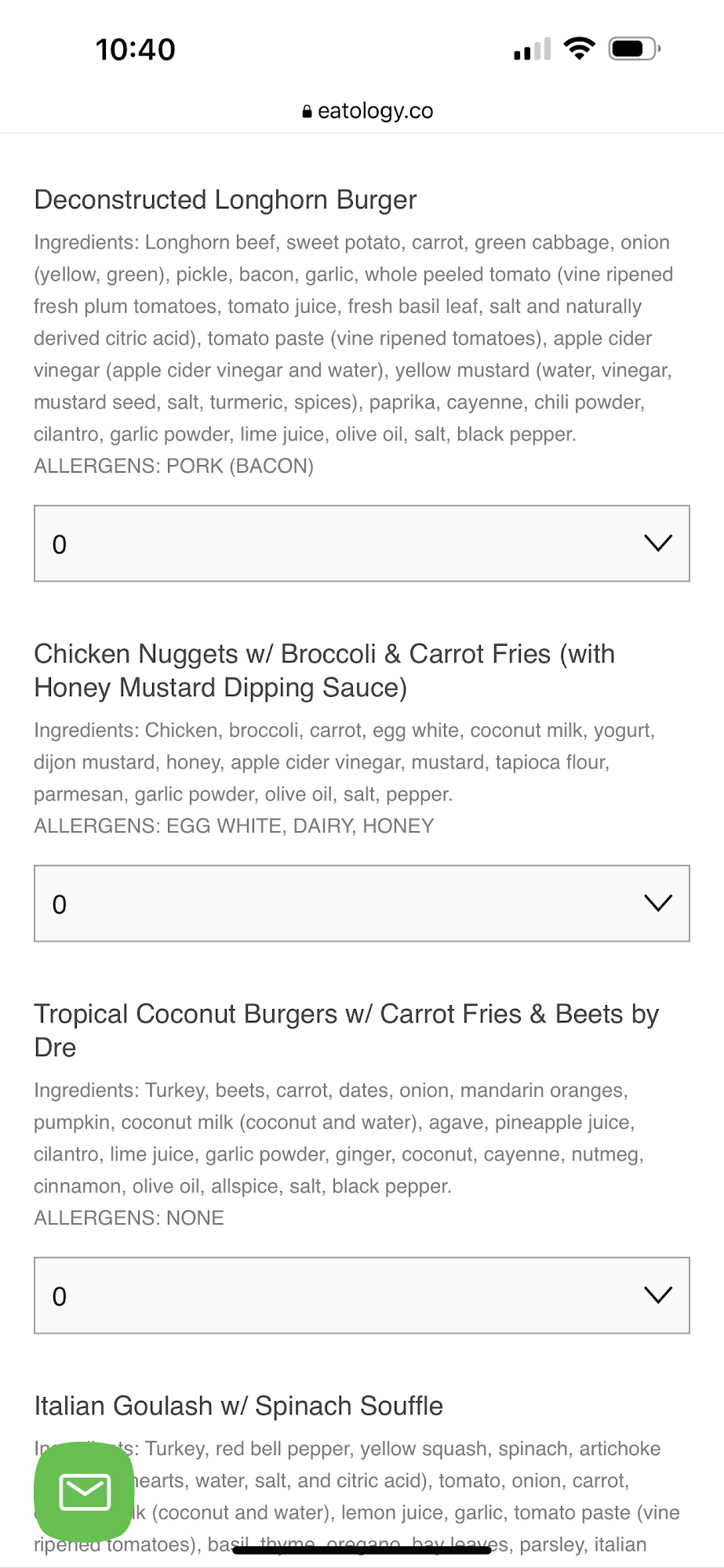Viewport: 724px width, 1568px height.
Task: Click the Longhorn Burger ingredients paragraph
Action: pyautogui.click(x=353, y=338)
